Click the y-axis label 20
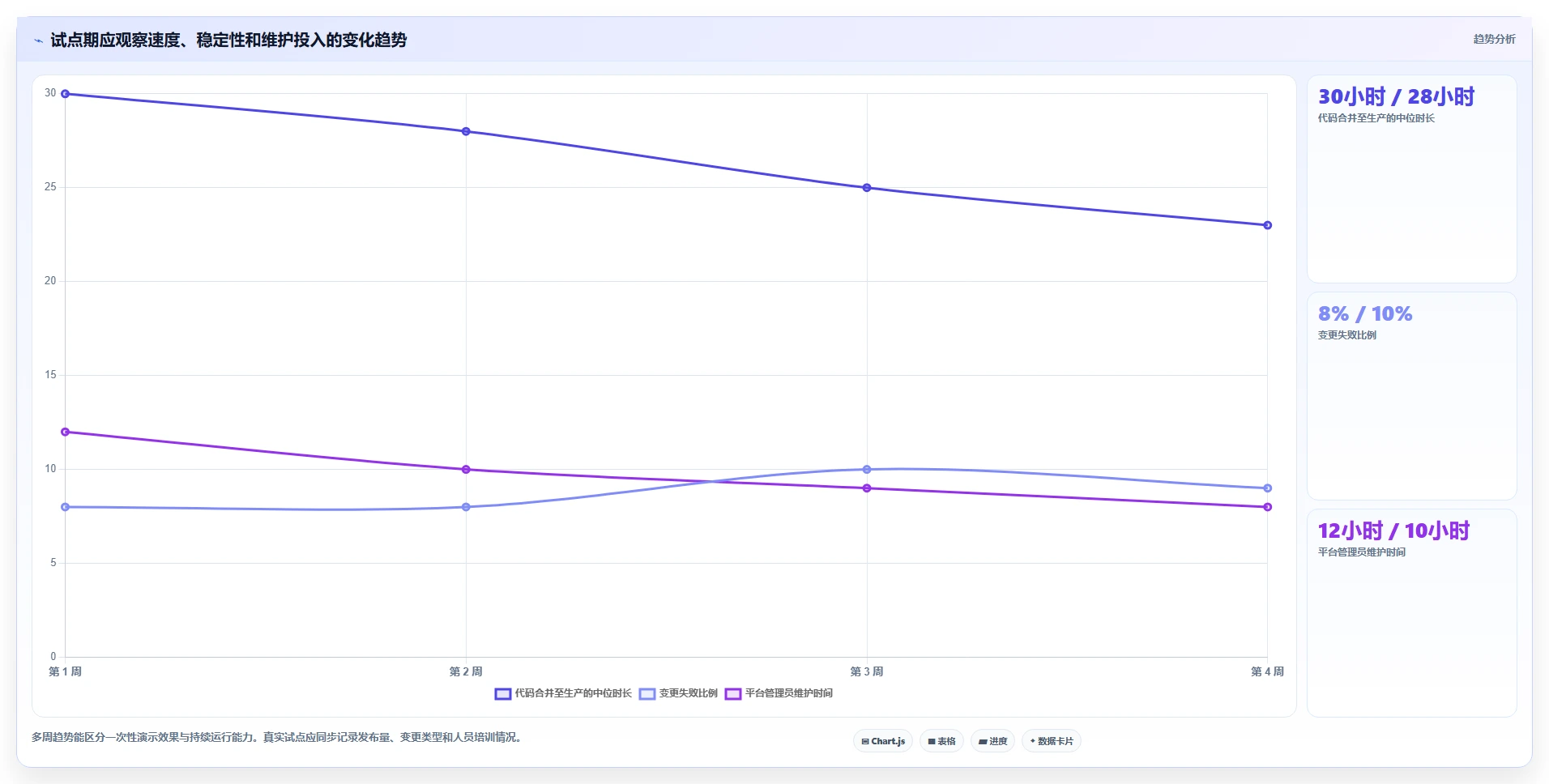The height and width of the screenshot is (784, 1549). [x=50, y=281]
